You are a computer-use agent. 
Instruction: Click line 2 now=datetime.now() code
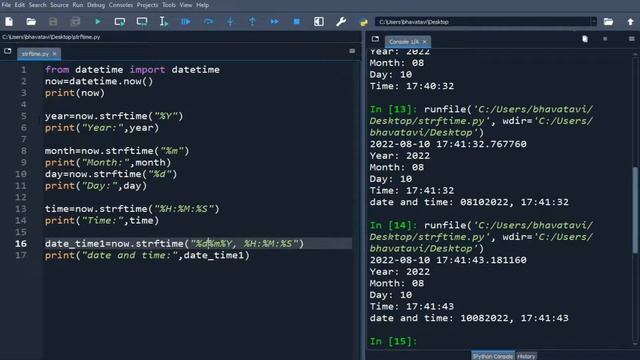[99, 81]
